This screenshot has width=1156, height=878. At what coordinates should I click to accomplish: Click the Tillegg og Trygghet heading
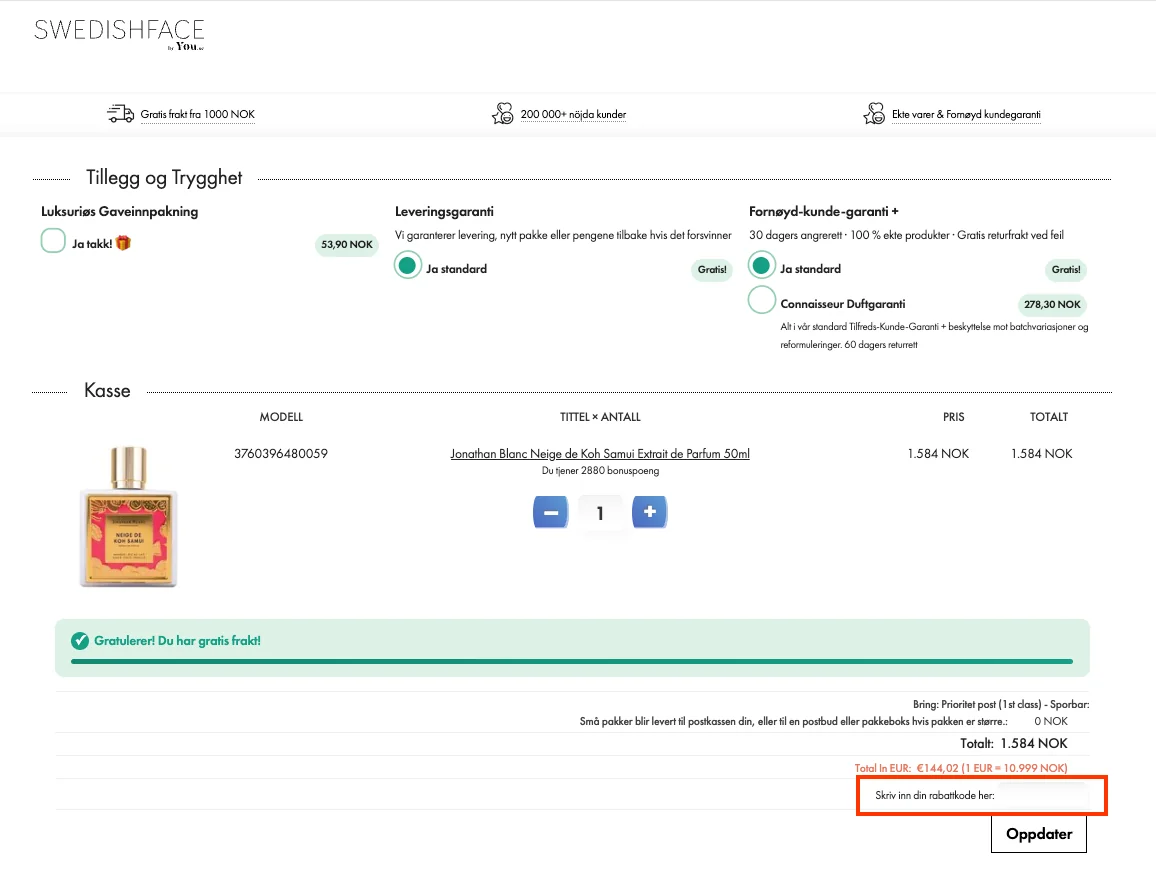point(164,178)
